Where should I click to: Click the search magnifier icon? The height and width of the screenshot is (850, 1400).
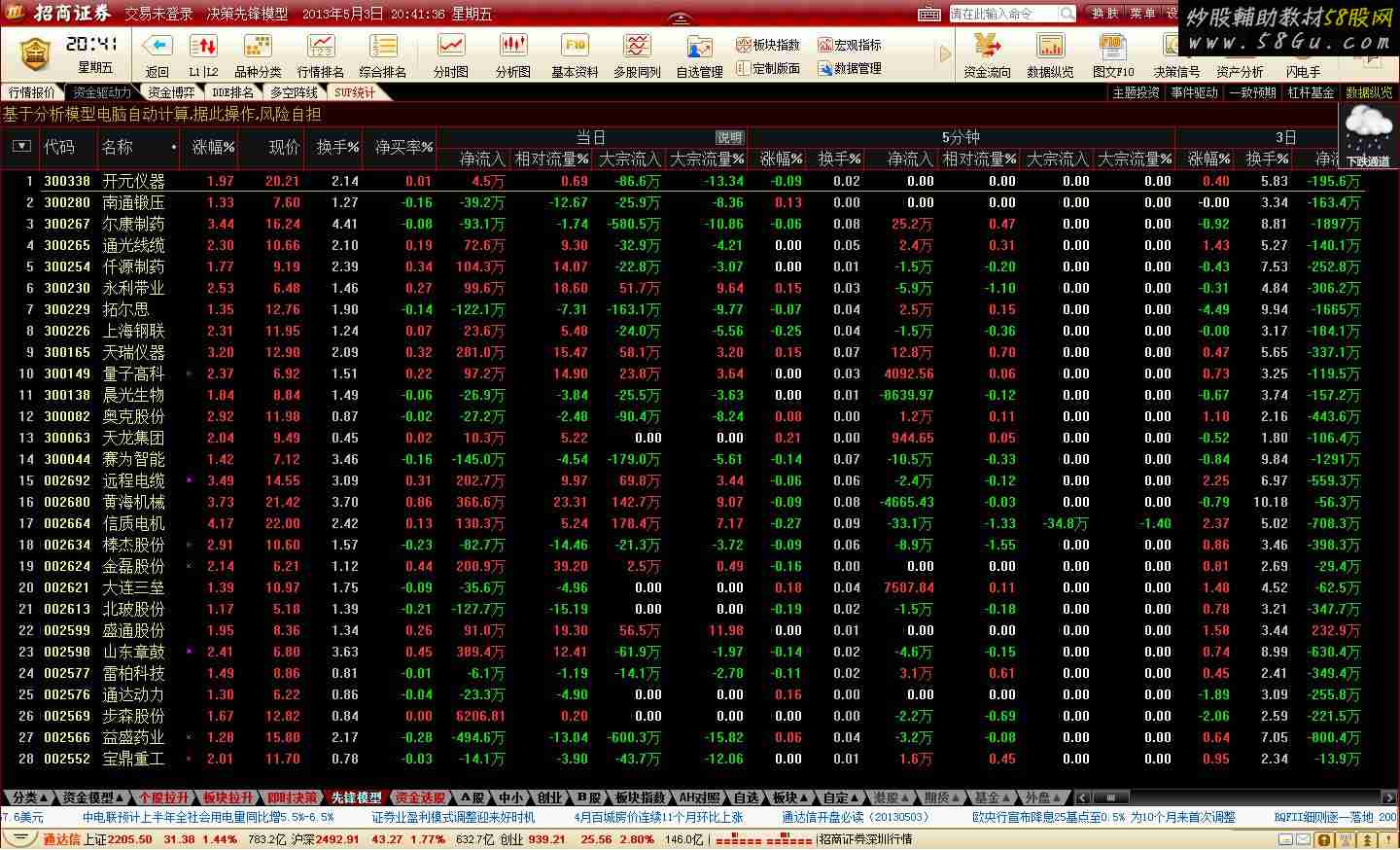pyautogui.click(x=1067, y=14)
